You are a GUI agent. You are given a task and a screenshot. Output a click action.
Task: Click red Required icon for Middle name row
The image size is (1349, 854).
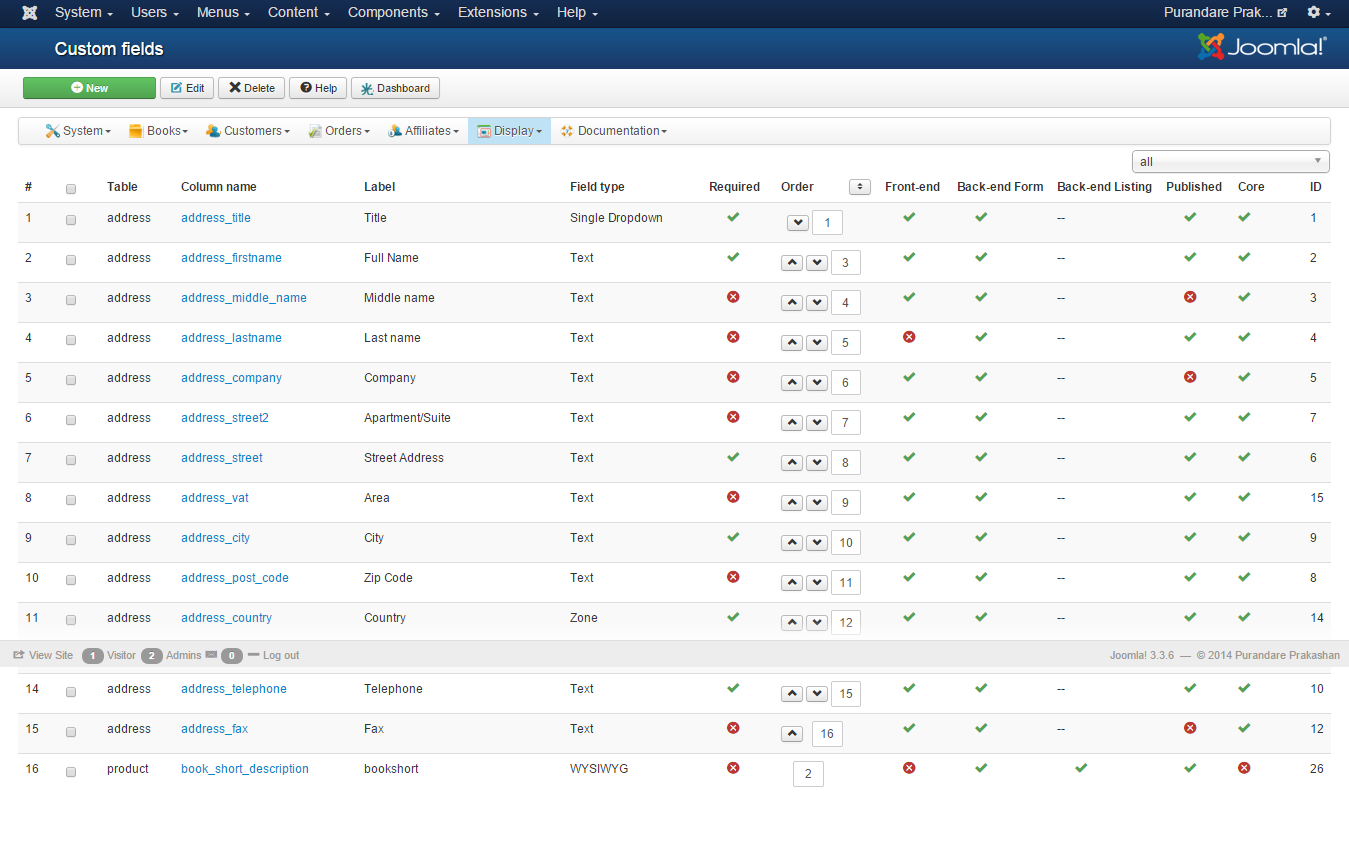click(733, 297)
